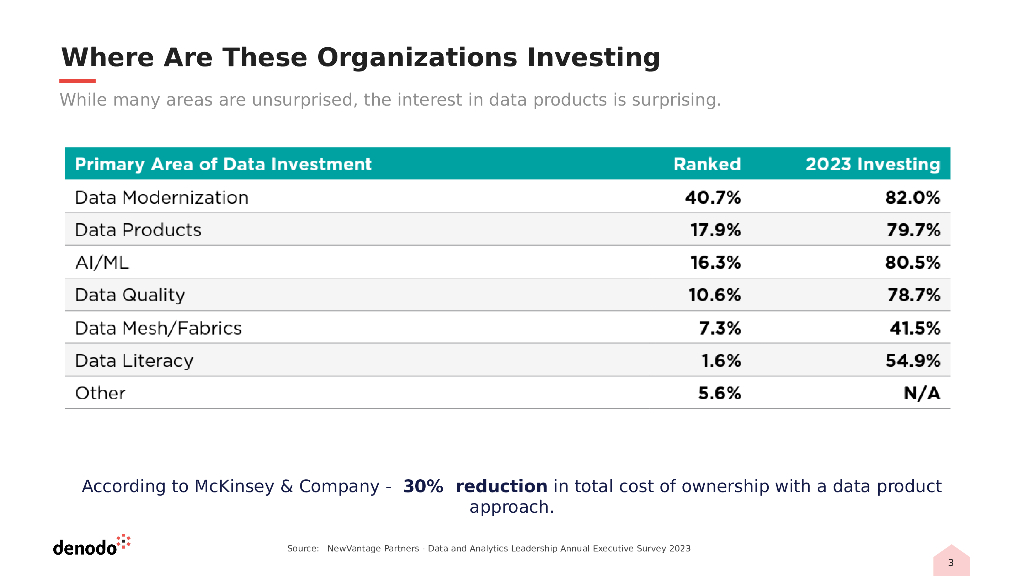Select the Data Modernization row label
1024x576 pixels.
[161, 197]
